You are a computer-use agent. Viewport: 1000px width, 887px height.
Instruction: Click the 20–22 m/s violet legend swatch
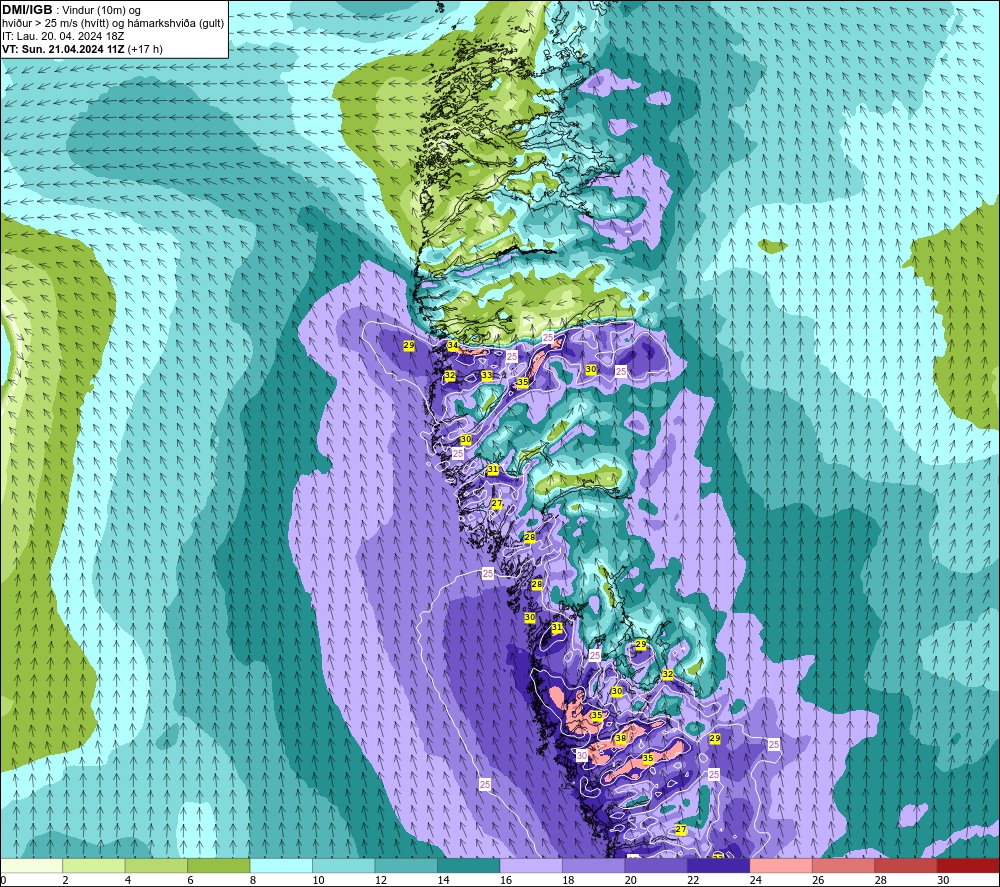(x=656, y=866)
